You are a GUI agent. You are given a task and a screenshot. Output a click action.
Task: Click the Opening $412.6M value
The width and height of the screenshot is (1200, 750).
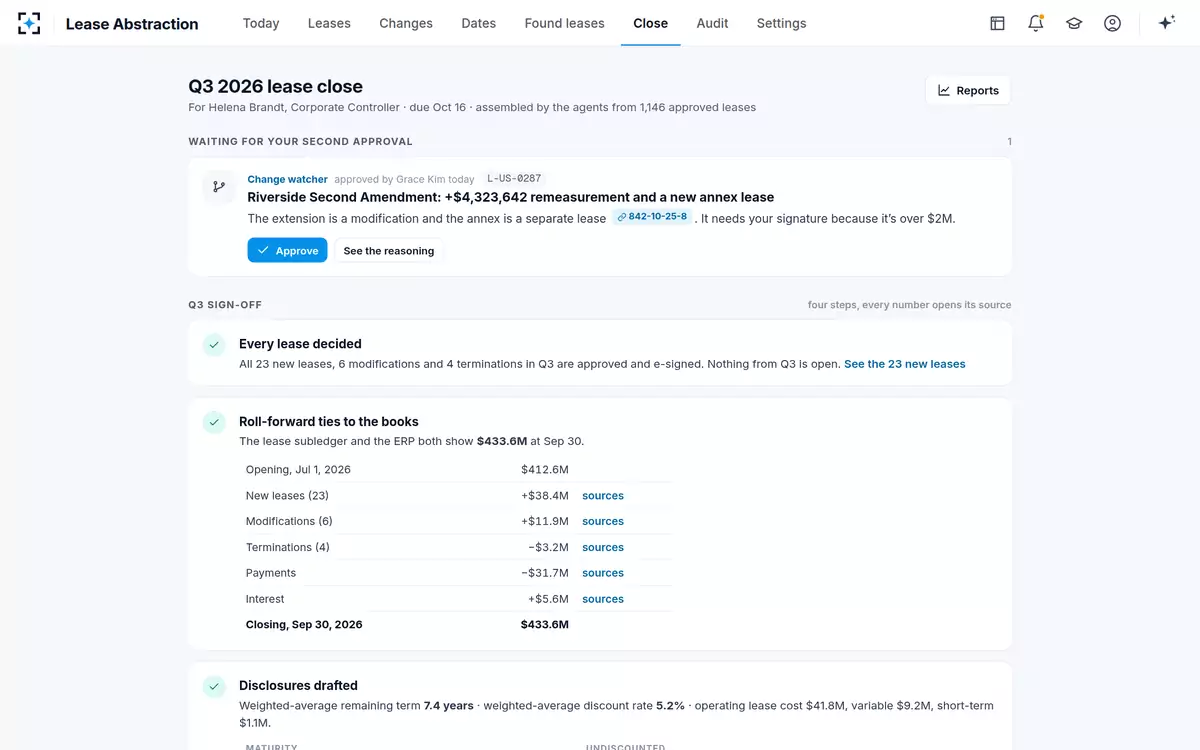tap(545, 469)
